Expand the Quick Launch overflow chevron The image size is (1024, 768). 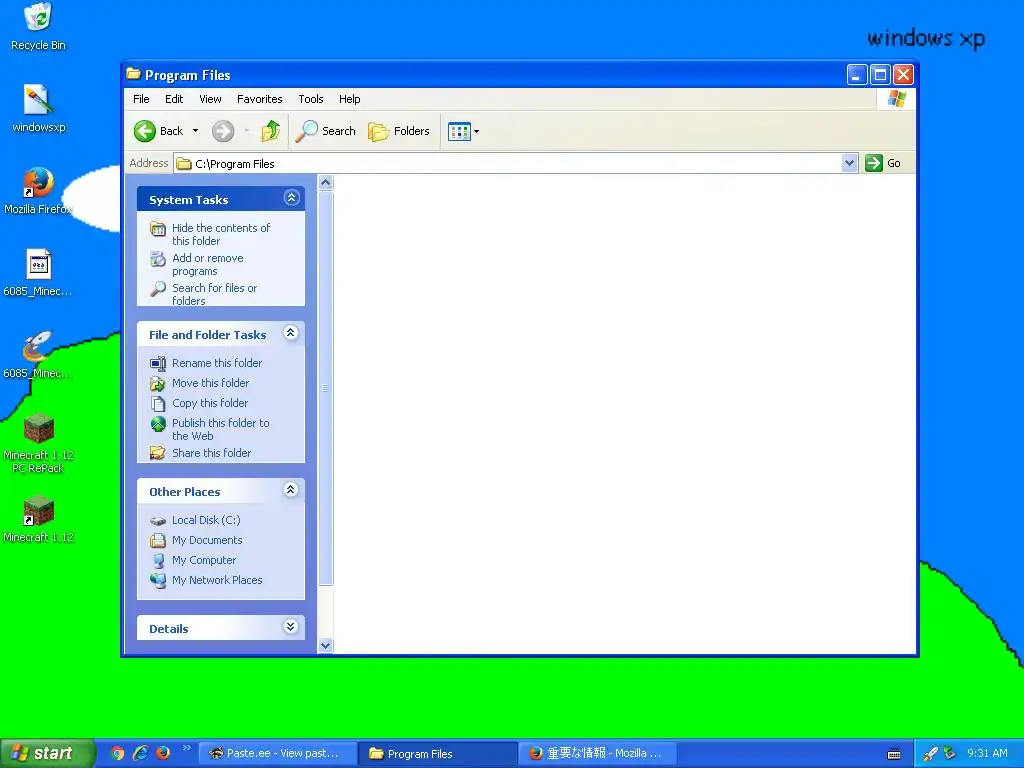[x=186, y=748]
